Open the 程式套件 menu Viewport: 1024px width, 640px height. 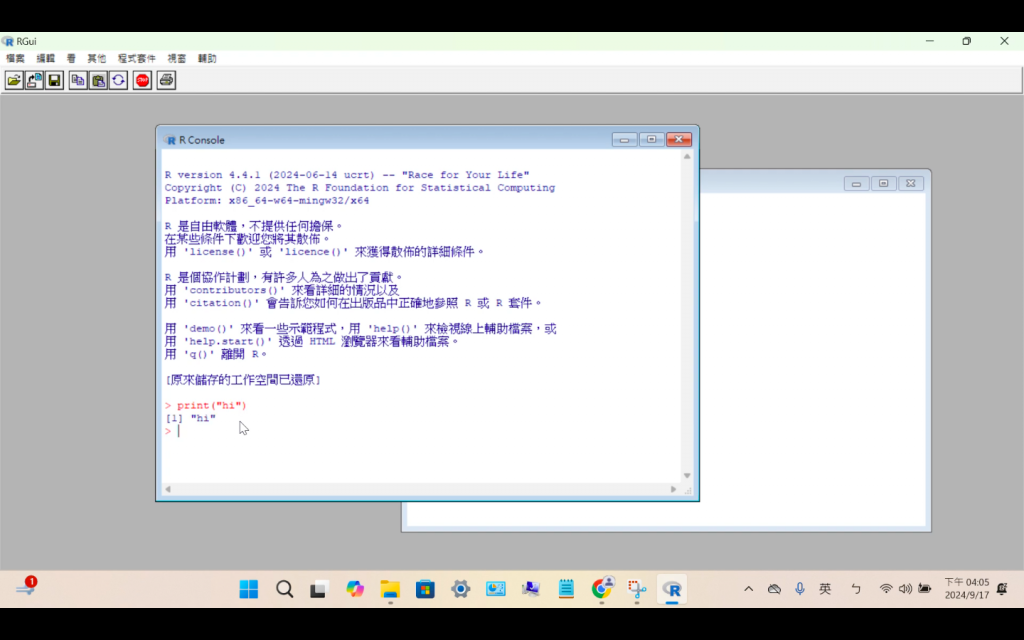coord(136,58)
